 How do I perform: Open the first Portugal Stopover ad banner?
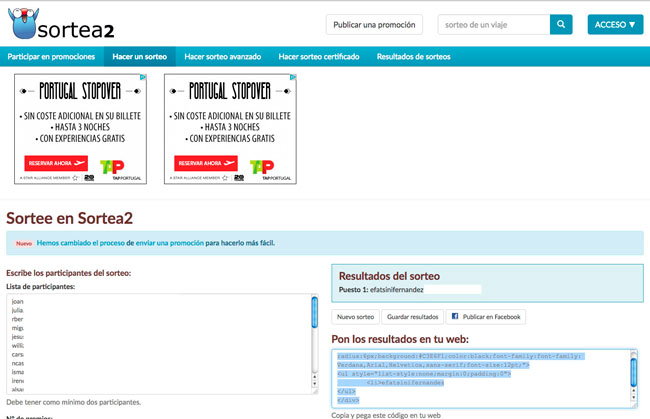(80, 129)
